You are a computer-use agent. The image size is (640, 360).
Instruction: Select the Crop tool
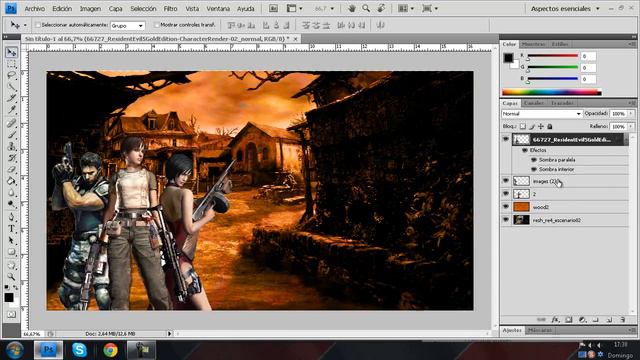pos(11,98)
